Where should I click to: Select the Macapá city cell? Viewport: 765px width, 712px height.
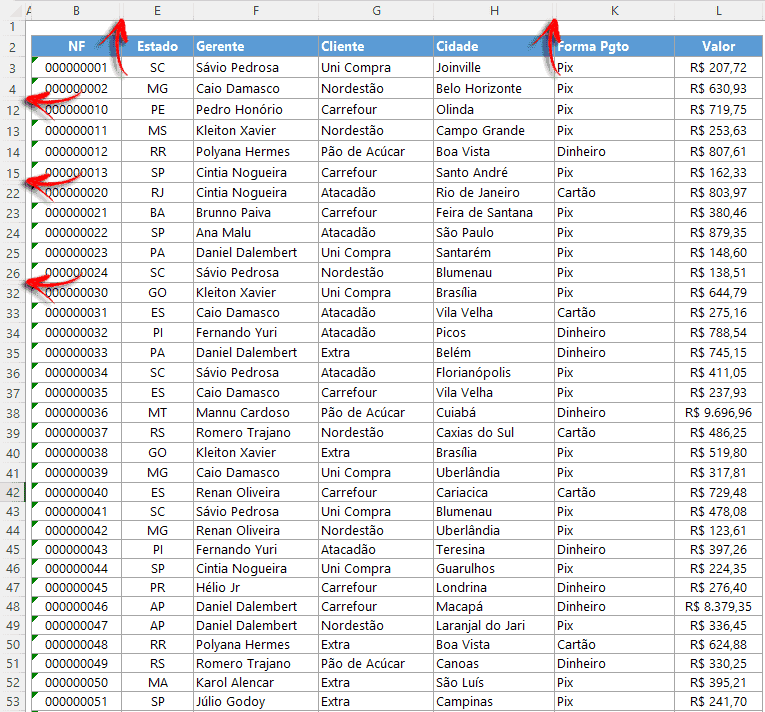(x=494, y=606)
